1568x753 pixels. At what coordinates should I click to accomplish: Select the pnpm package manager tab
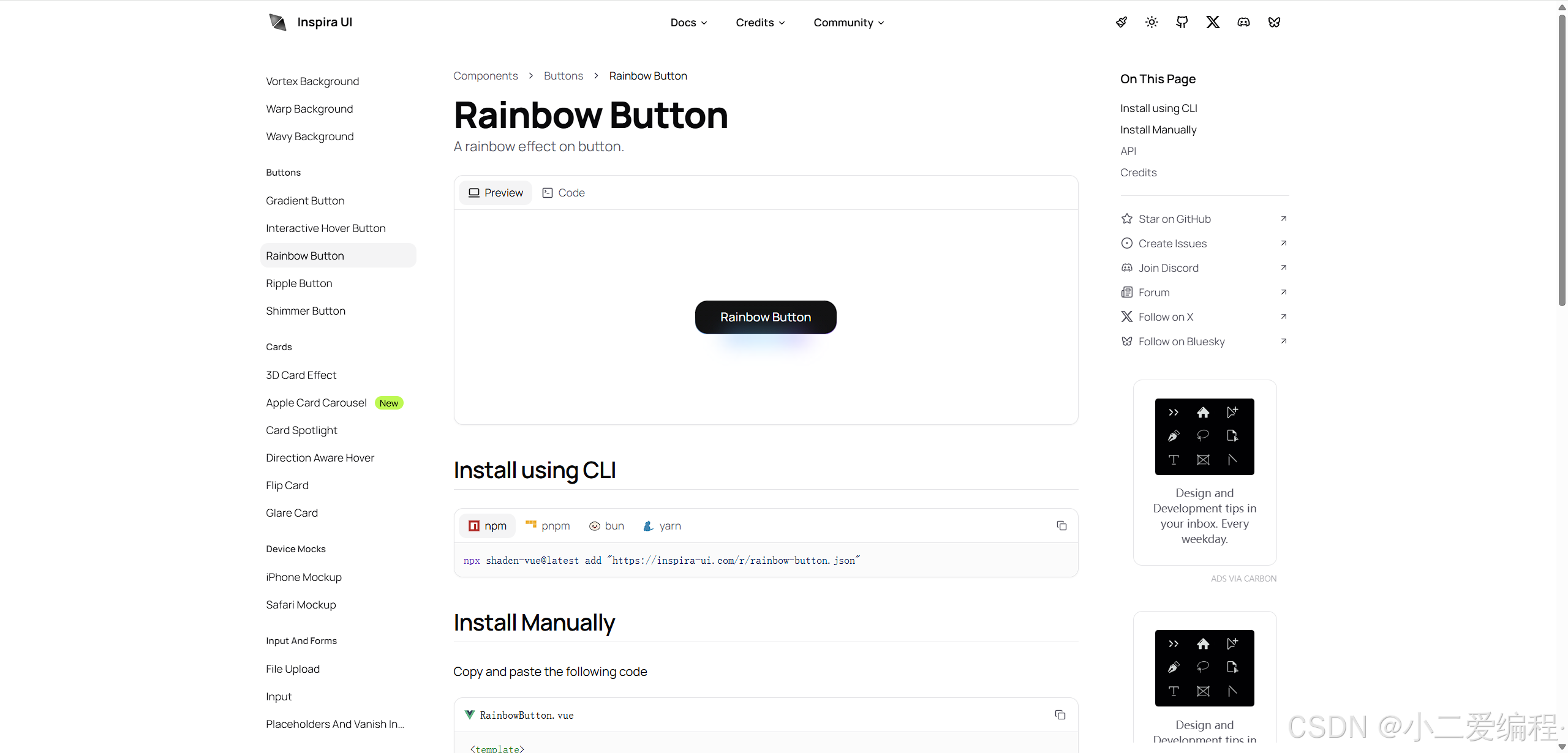pos(548,526)
